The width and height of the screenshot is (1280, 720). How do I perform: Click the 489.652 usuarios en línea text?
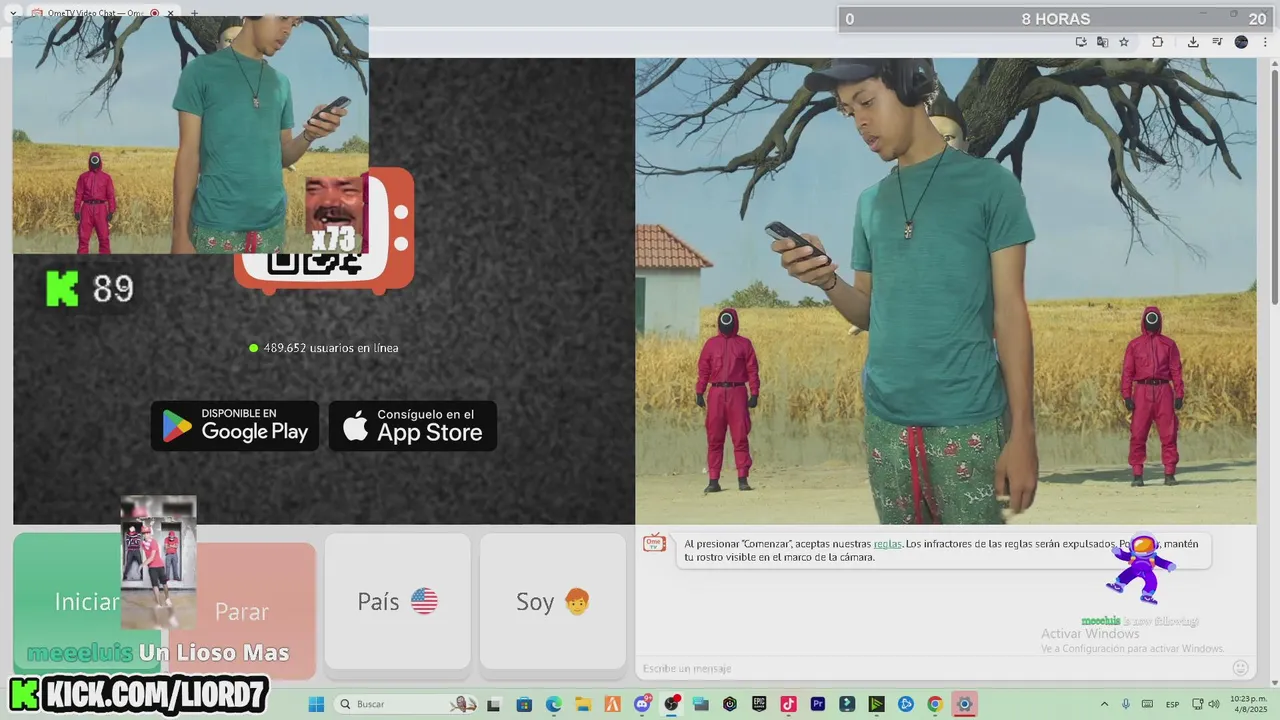[331, 348]
